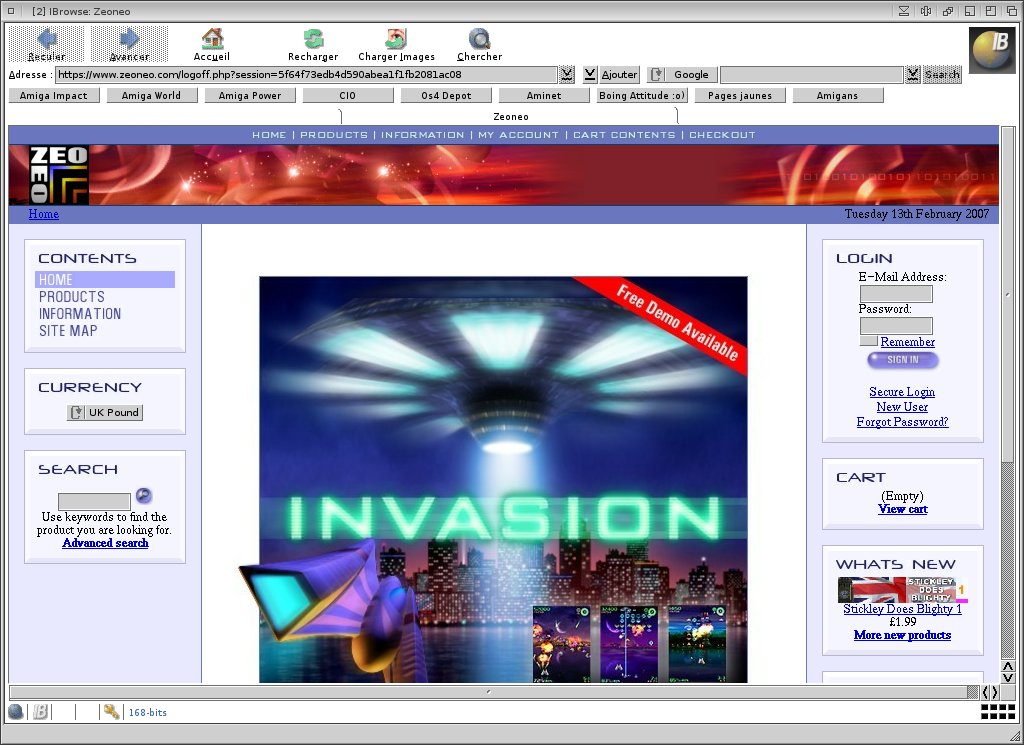Click the More new products link
Screen dimensions: 1024x745
(903, 635)
